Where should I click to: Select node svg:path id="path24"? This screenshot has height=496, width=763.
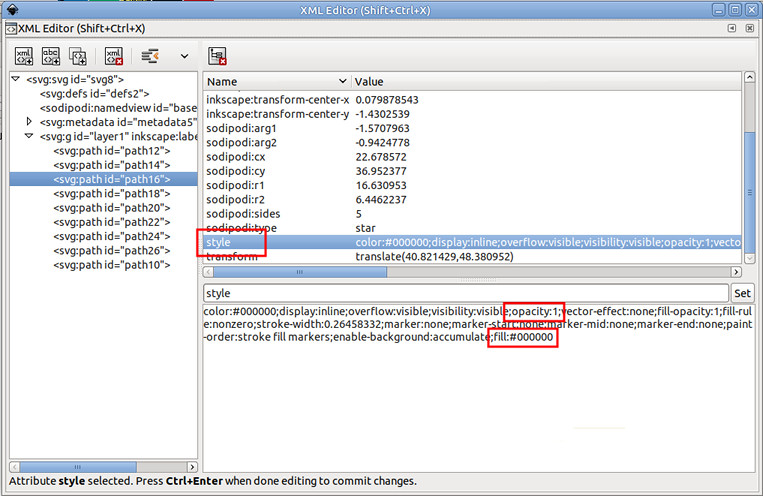[x=112, y=237]
